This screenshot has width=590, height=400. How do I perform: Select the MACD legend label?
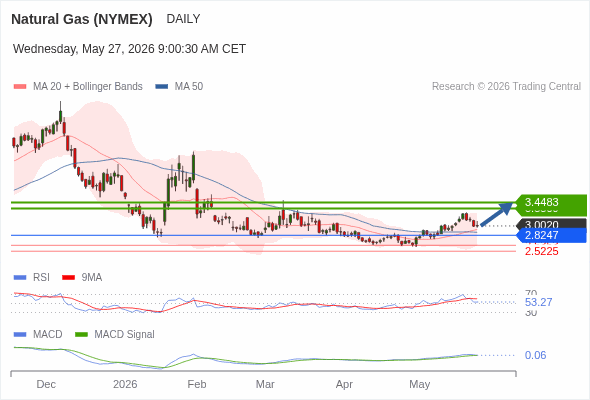tap(48, 335)
